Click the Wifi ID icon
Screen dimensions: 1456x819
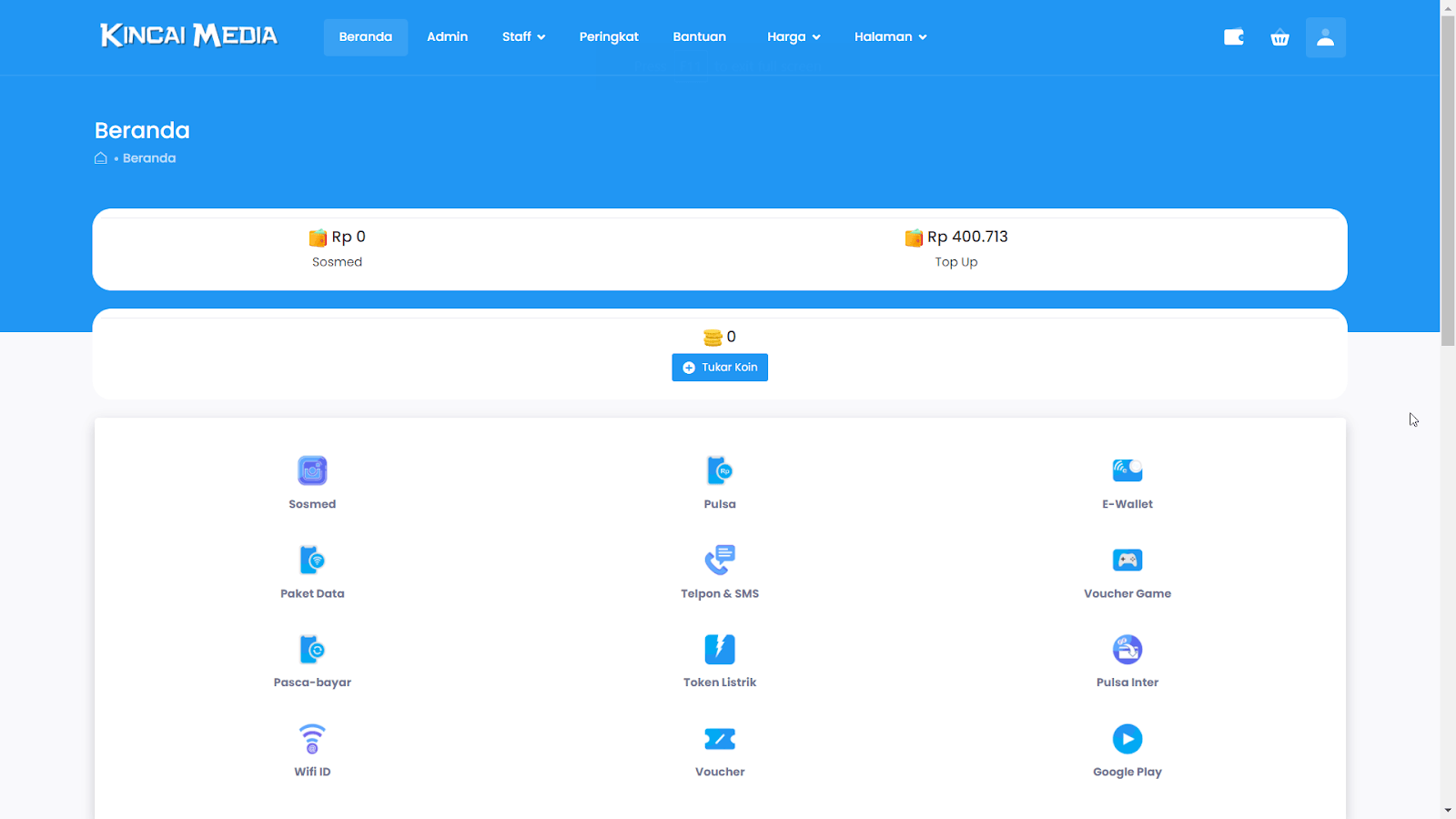pyautogui.click(x=312, y=738)
